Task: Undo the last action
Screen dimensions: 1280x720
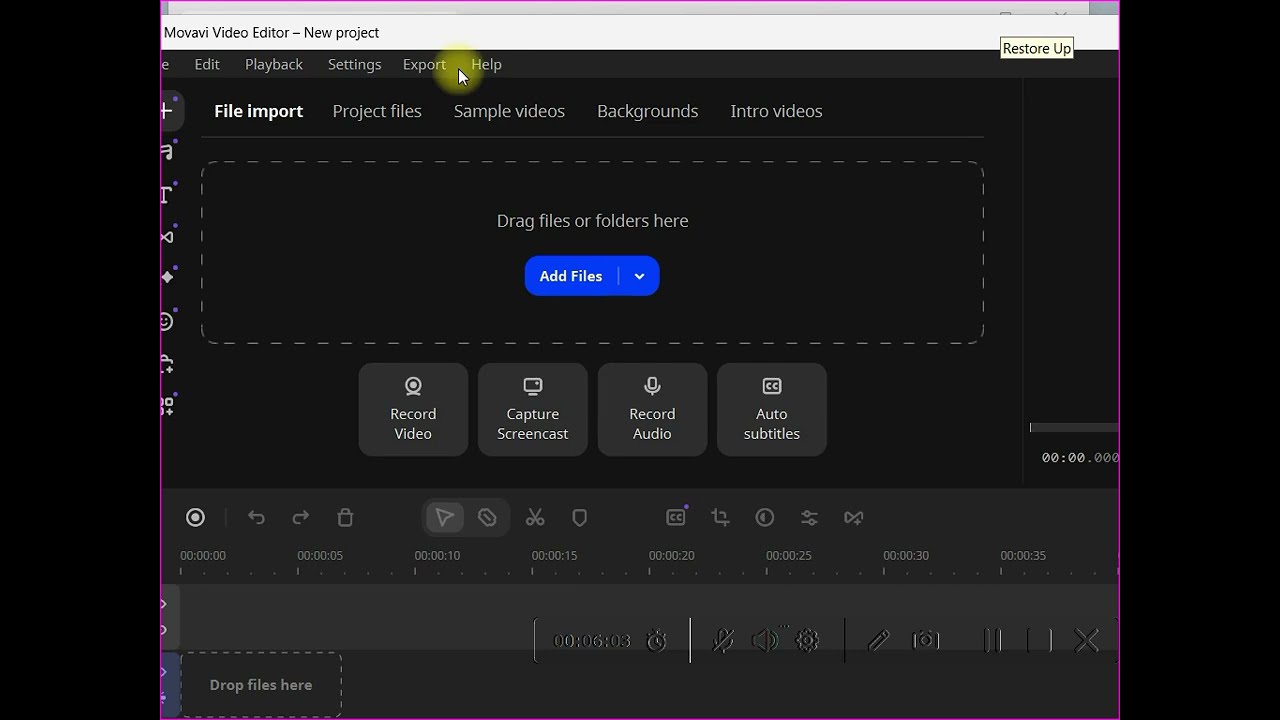Action: click(x=256, y=517)
